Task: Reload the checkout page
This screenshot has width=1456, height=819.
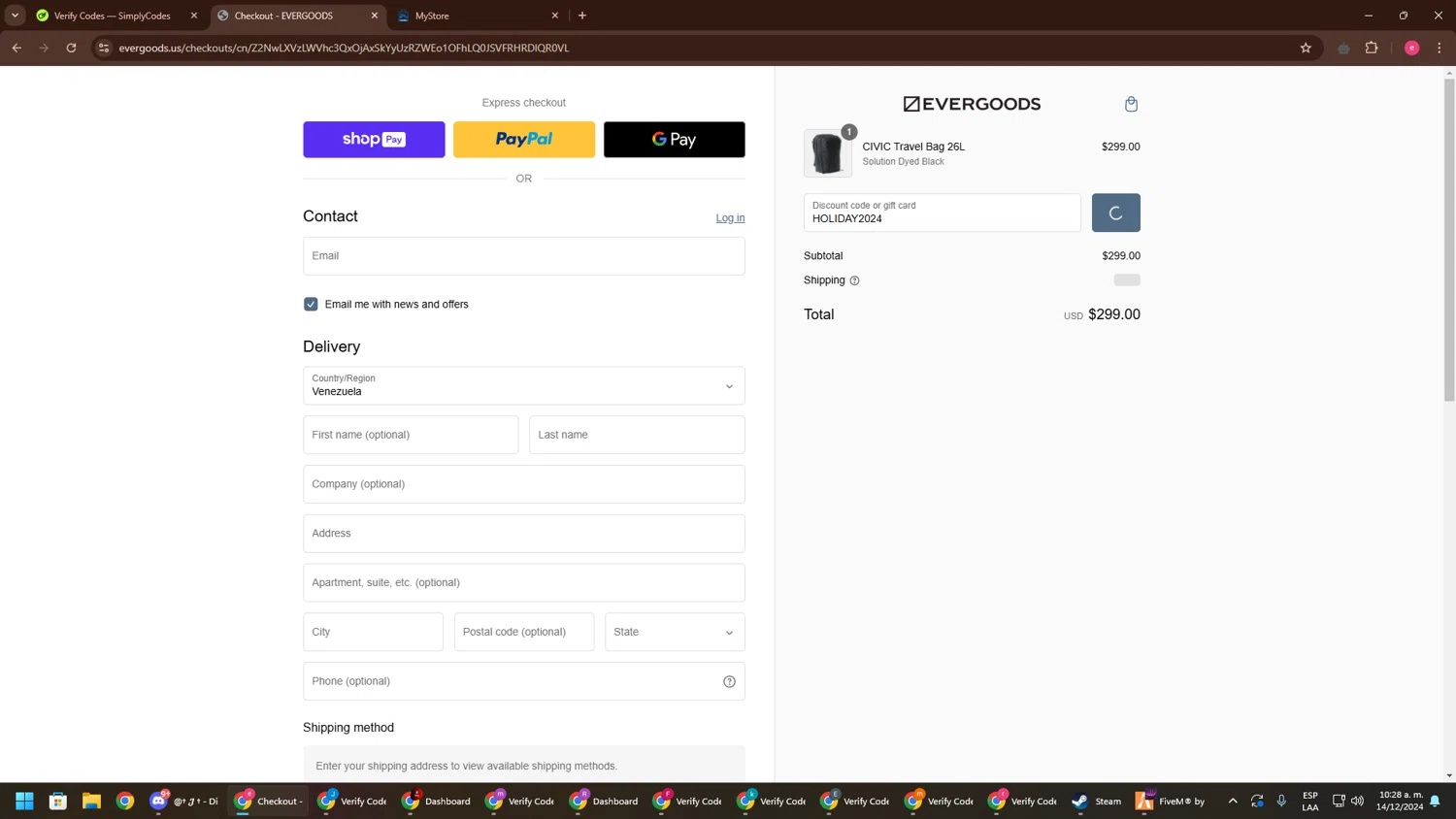Action: pos(71,48)
